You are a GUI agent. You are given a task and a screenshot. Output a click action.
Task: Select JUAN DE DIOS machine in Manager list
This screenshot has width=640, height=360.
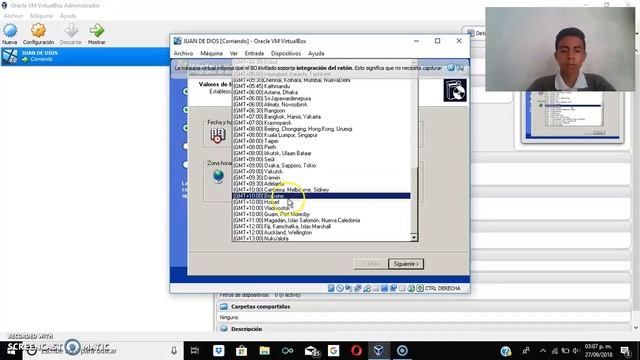click(x=85, y=56)
